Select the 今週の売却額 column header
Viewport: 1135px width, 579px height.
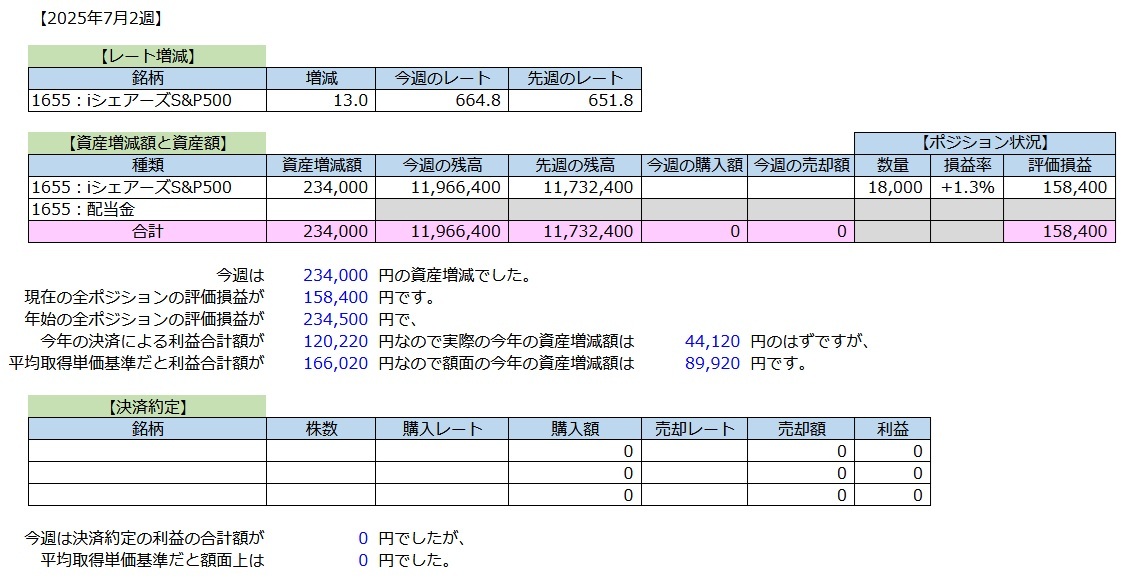[x=801, y=166]
